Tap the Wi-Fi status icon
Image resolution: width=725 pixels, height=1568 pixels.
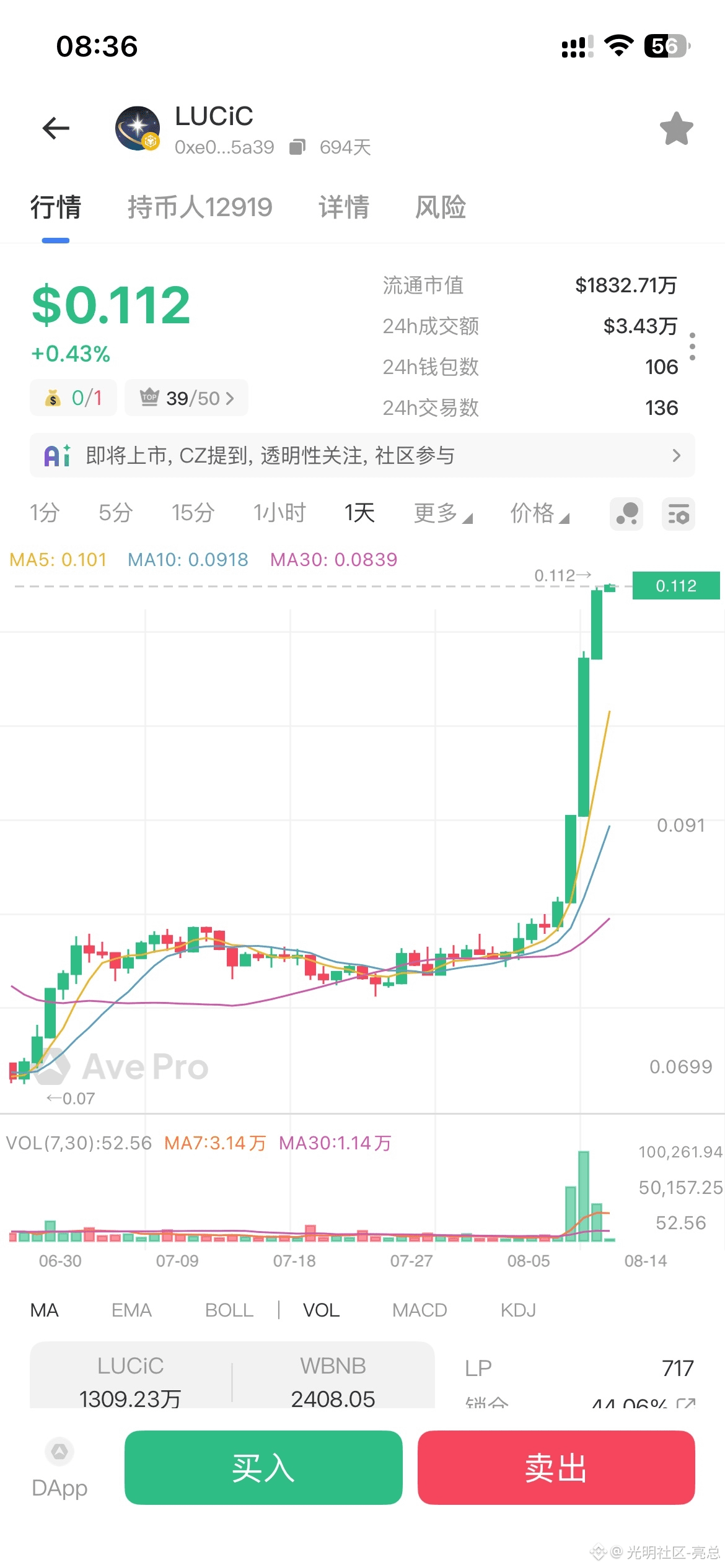(x=618, y=46)
